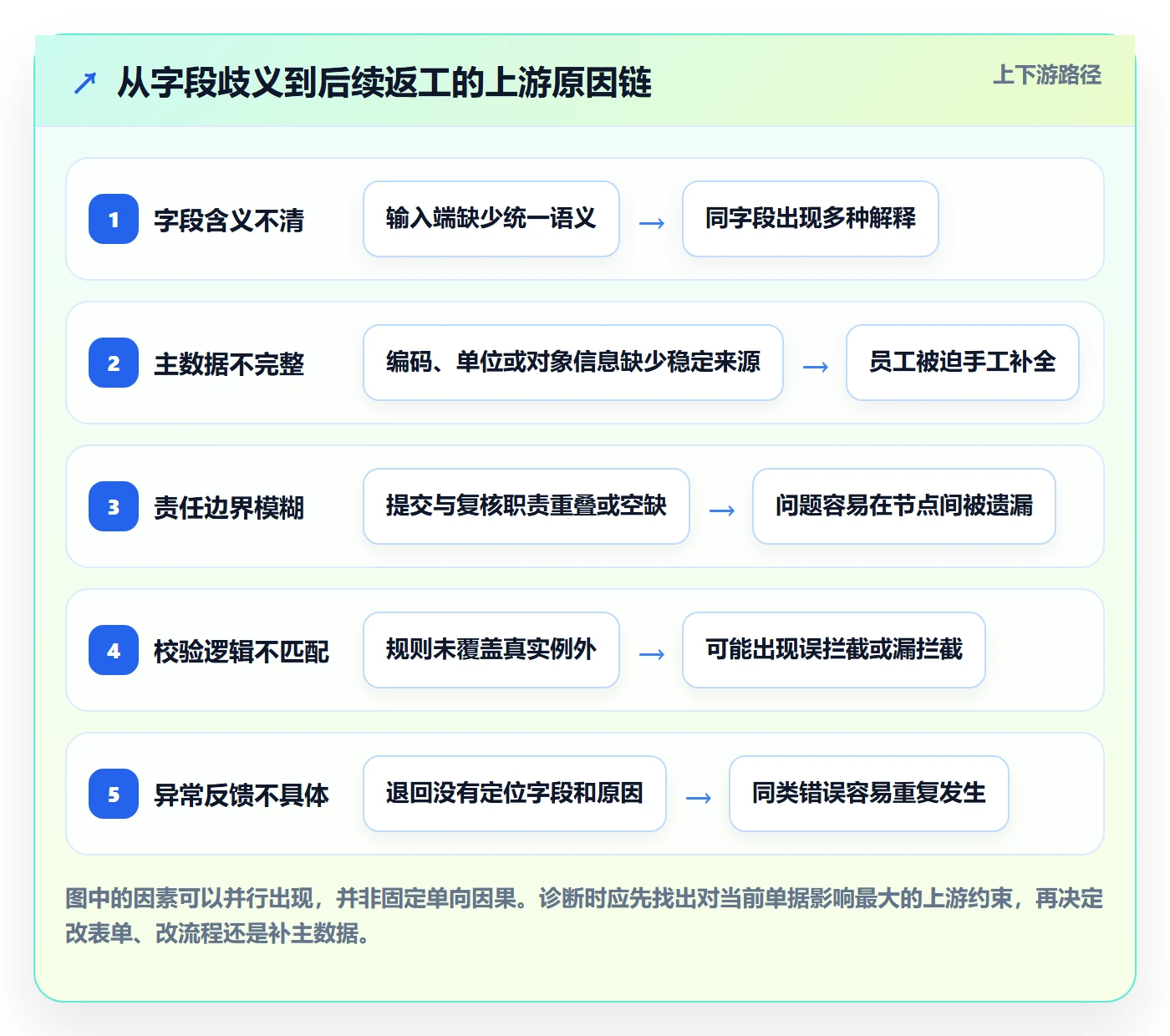Click the arrow after 规则未覆盖真实例外

[652, 654]
